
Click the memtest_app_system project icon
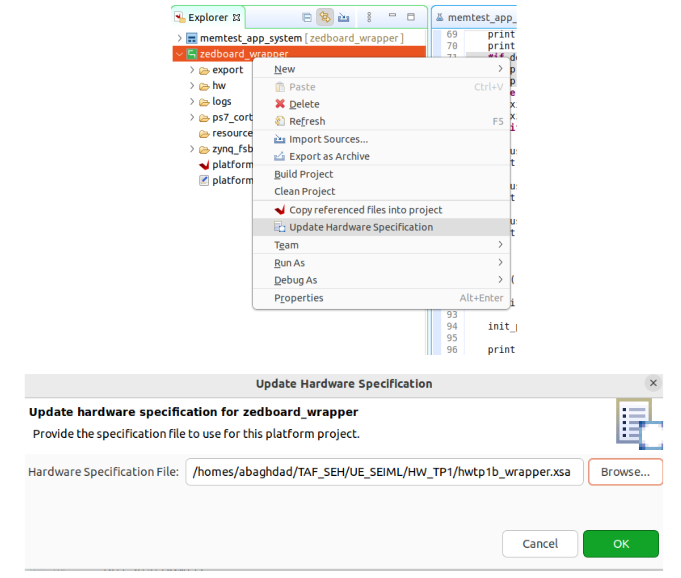[x=192, y=38]
